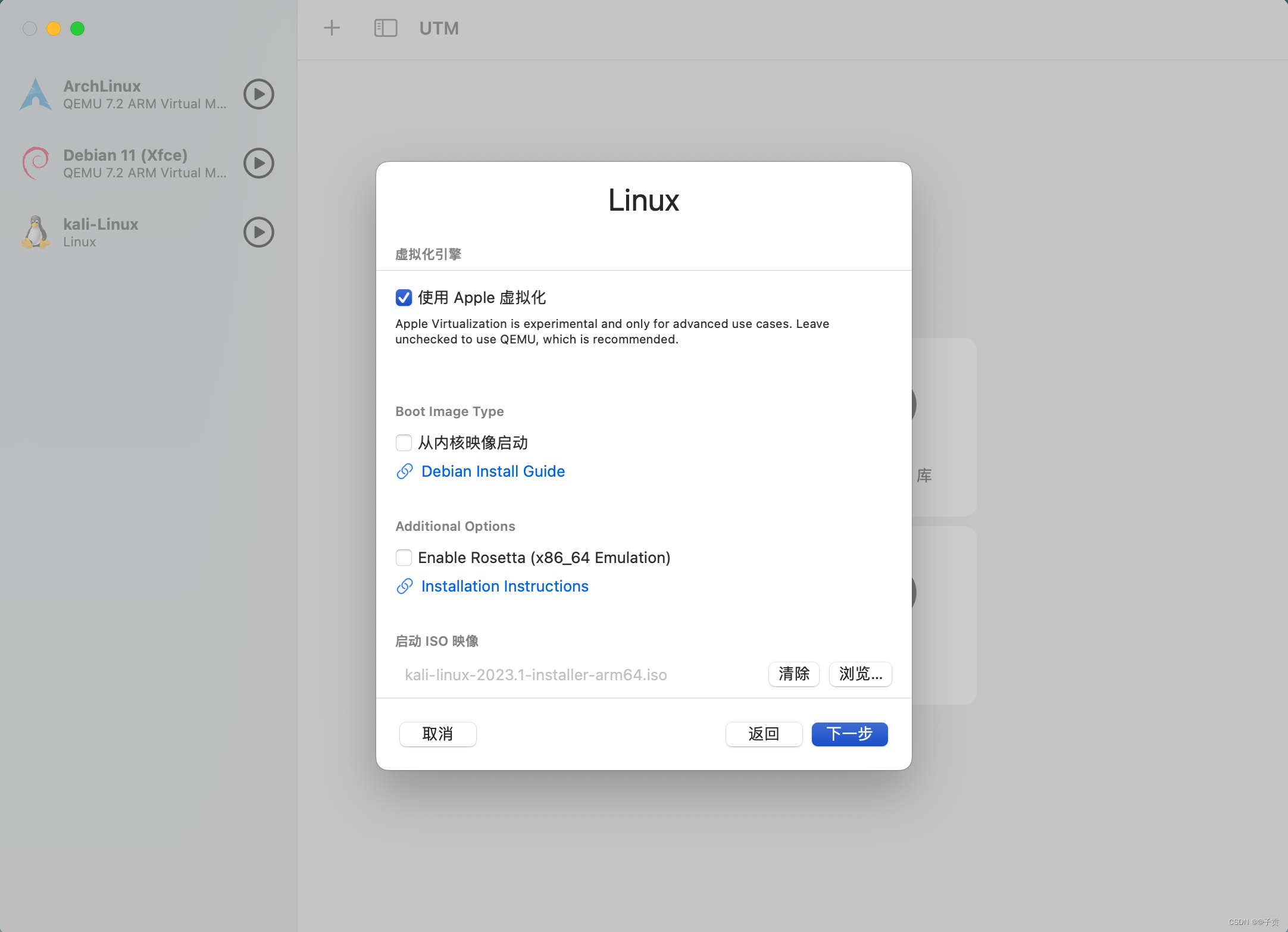Screen dimensions: 1288x932
Task: Click the 虚拟化引擎 section heading
Action: pyautogui.click(x=429, y=255)
